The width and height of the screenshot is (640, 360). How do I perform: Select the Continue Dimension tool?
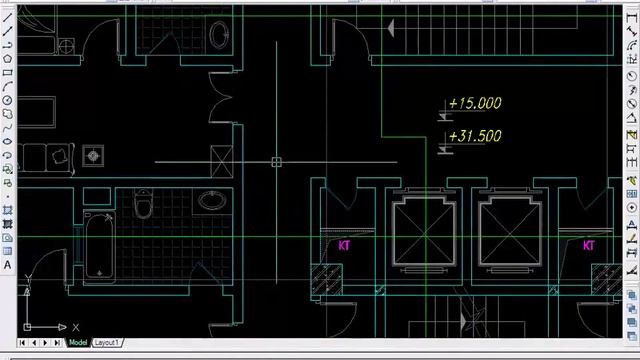click(632, 163)
